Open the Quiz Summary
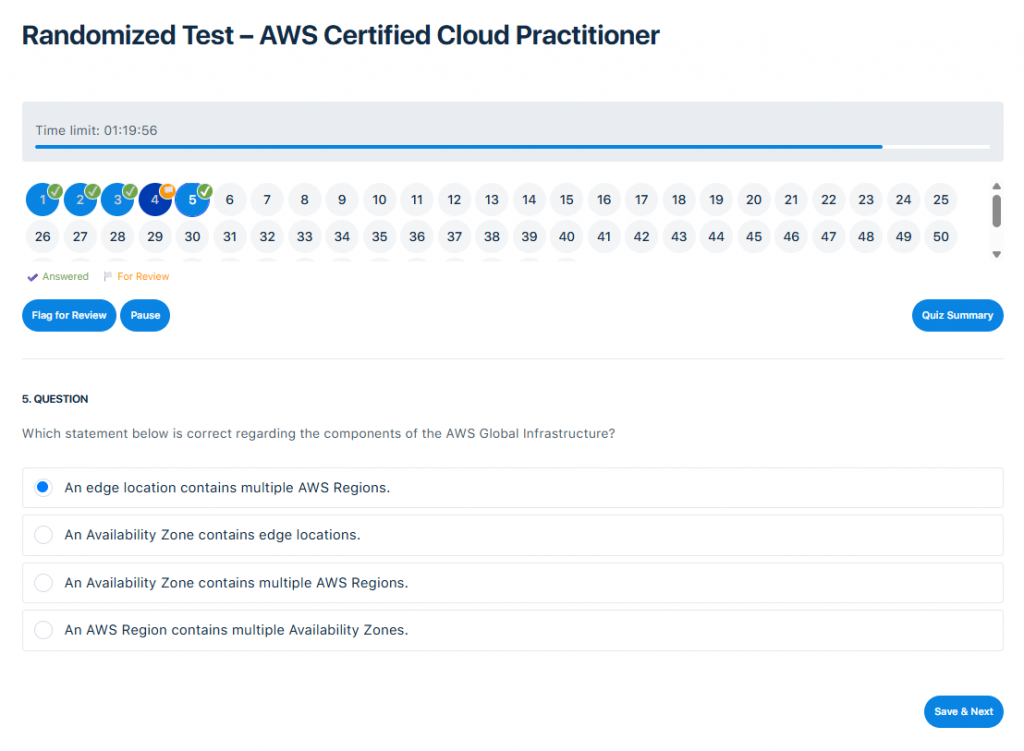 957,315
